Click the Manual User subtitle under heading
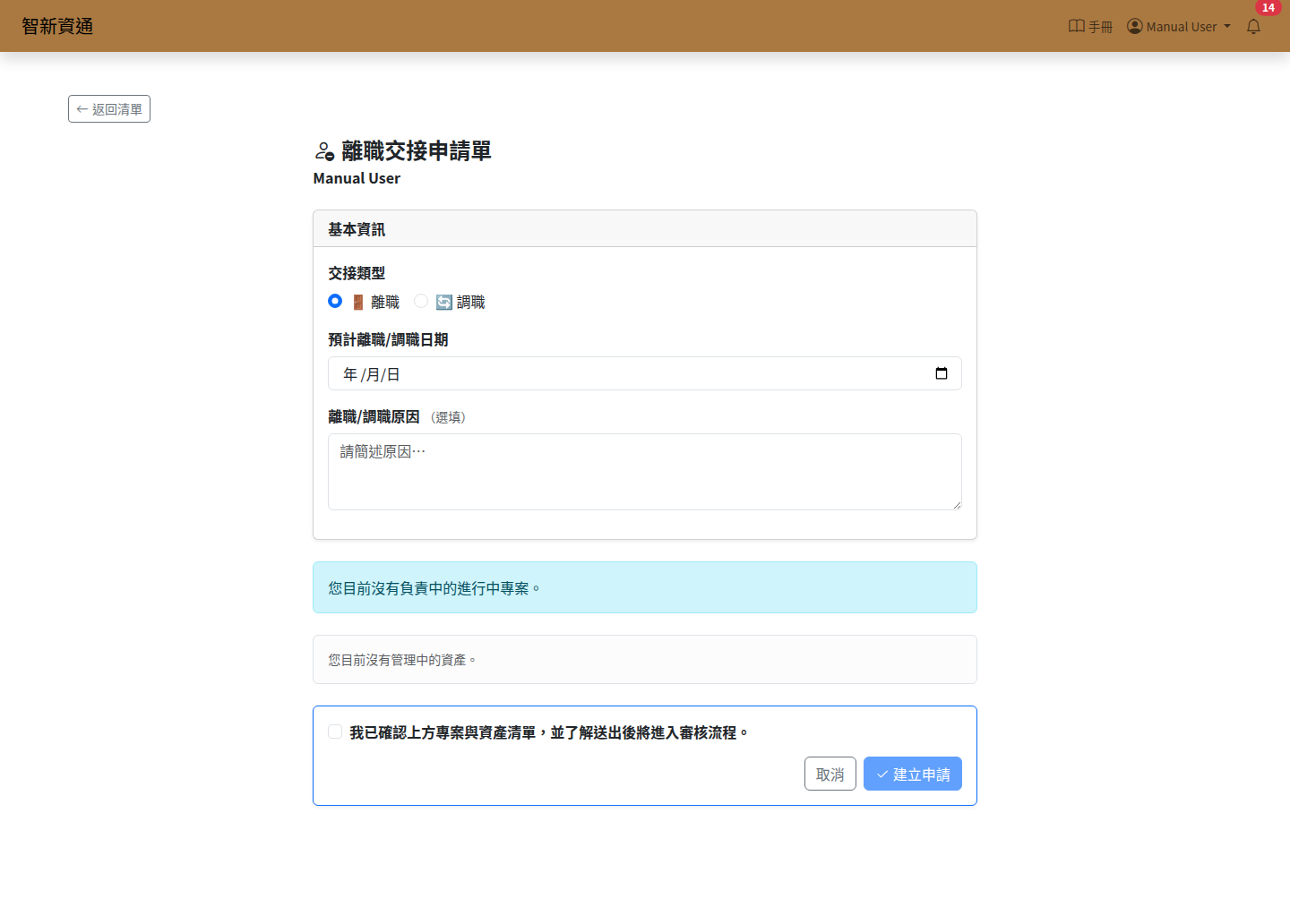 coord(357,178)
